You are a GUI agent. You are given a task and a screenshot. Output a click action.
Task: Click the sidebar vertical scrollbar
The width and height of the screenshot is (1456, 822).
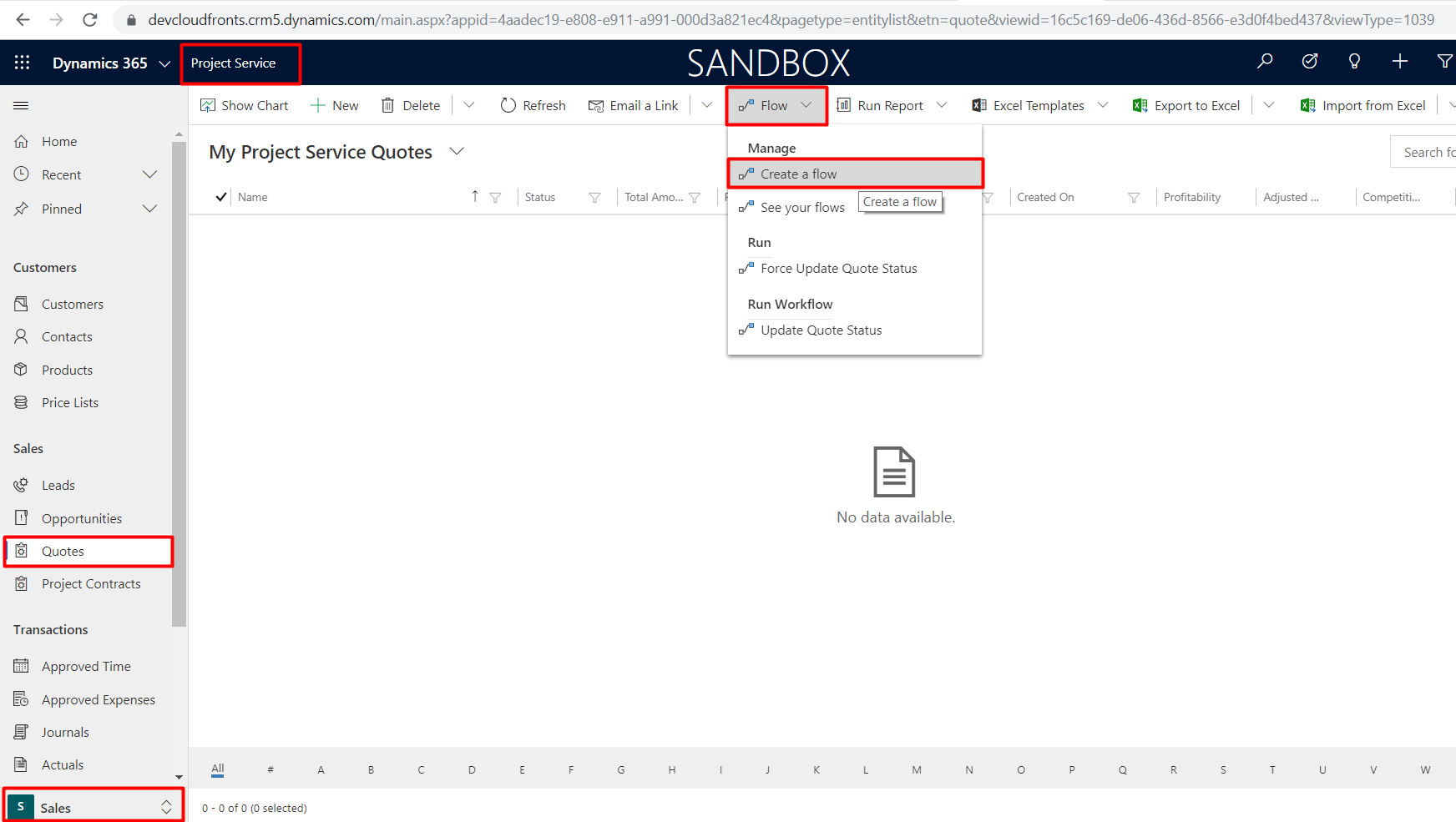(179, 384)
